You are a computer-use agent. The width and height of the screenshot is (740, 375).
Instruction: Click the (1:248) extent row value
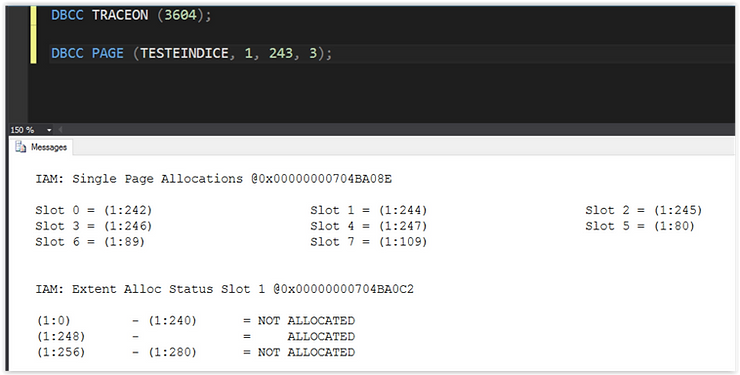coord(61,336)
